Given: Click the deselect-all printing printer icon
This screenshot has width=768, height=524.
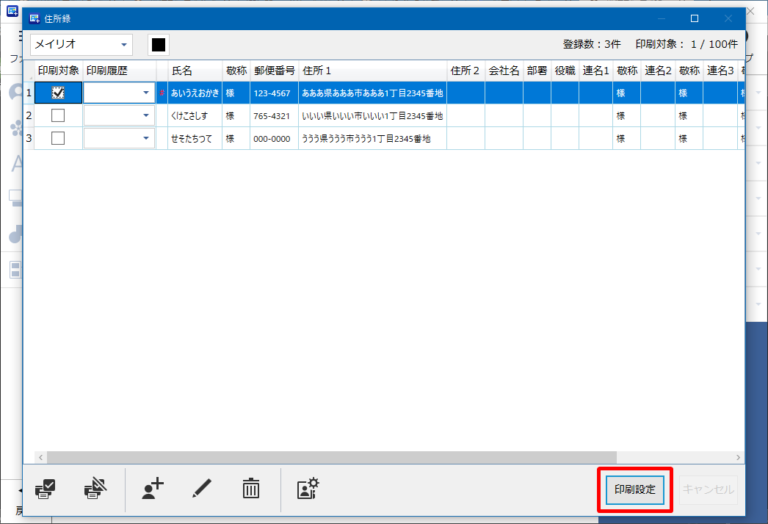Looking at the screenshot, I should pyautogui.click(x=93, y=489).
